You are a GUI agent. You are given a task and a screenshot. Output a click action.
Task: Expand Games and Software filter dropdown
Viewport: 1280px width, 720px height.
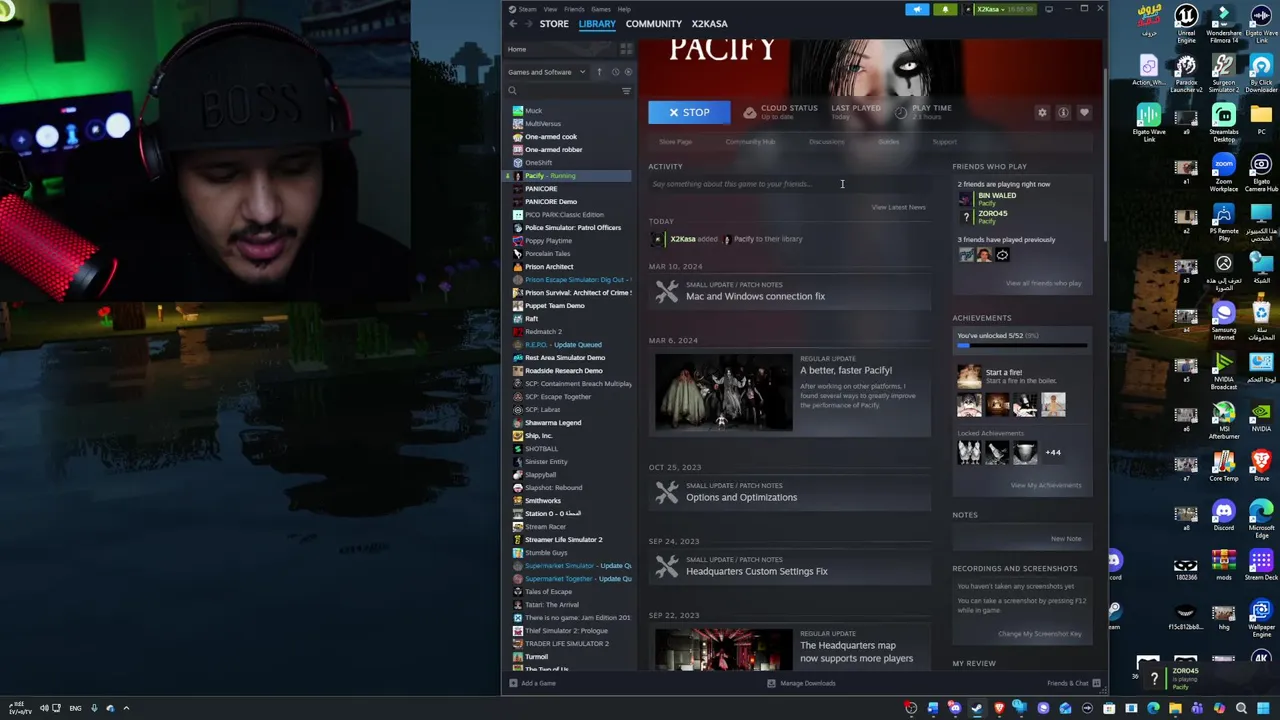point(546,72)
